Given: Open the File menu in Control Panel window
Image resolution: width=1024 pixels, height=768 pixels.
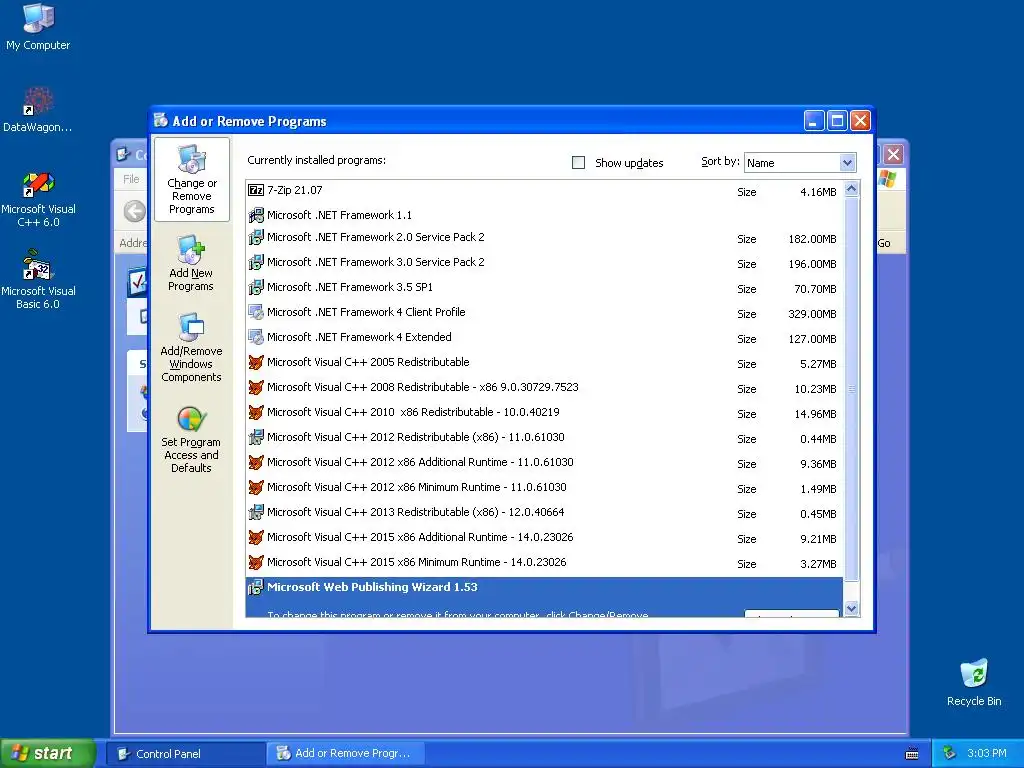Looking at the screenshot, I should coord(131,179).
